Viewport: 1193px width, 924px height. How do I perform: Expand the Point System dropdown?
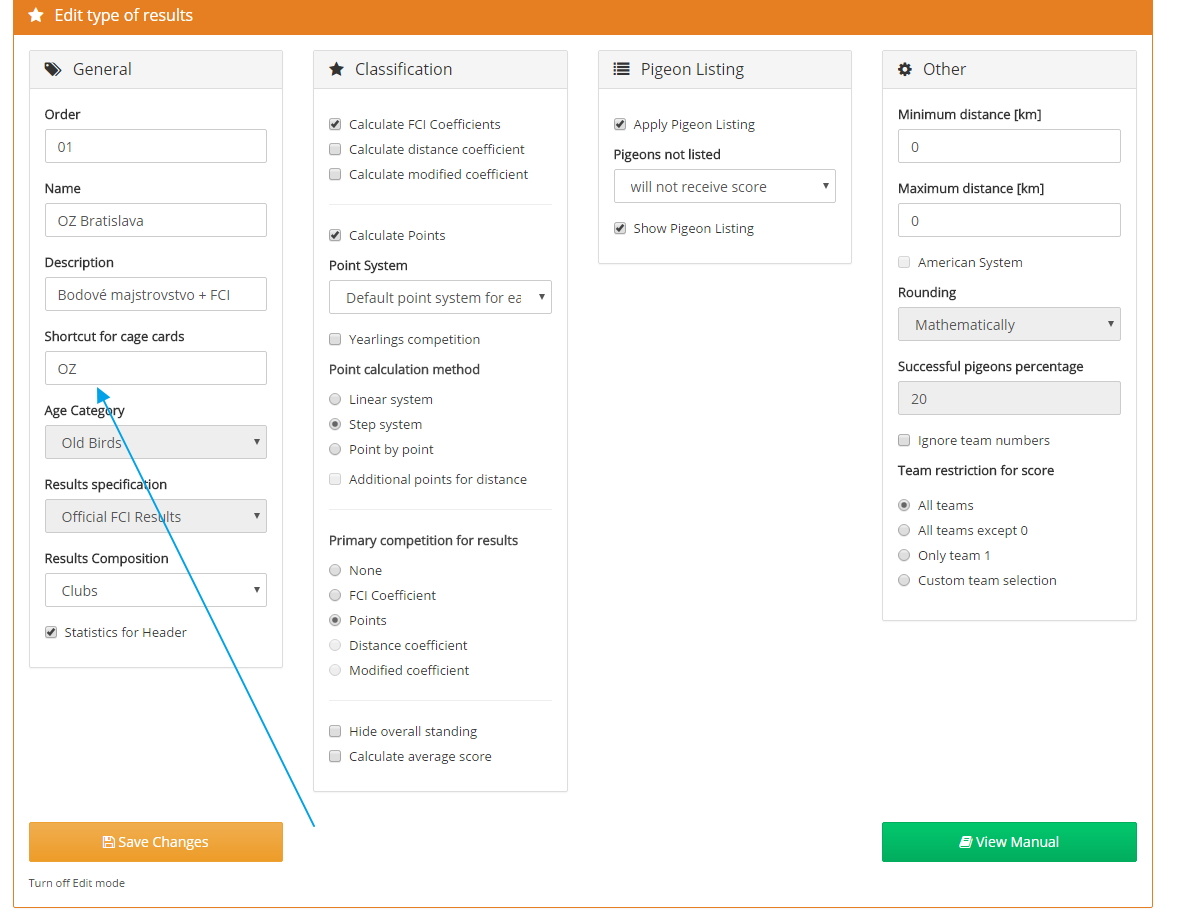pyautogui.click(x=440, y=297)
